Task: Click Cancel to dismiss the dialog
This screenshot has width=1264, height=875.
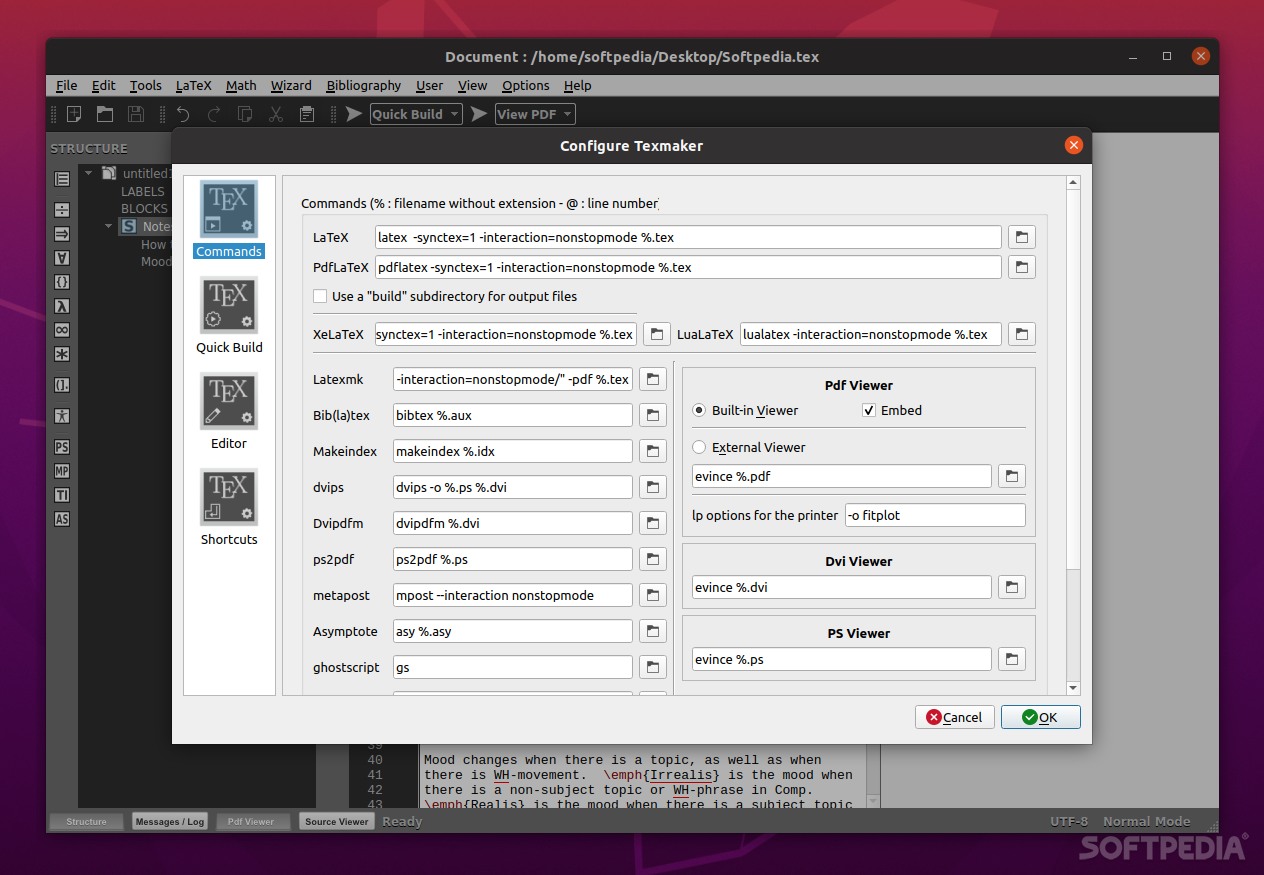Action: pyautogui.click(x=954, y=717)
